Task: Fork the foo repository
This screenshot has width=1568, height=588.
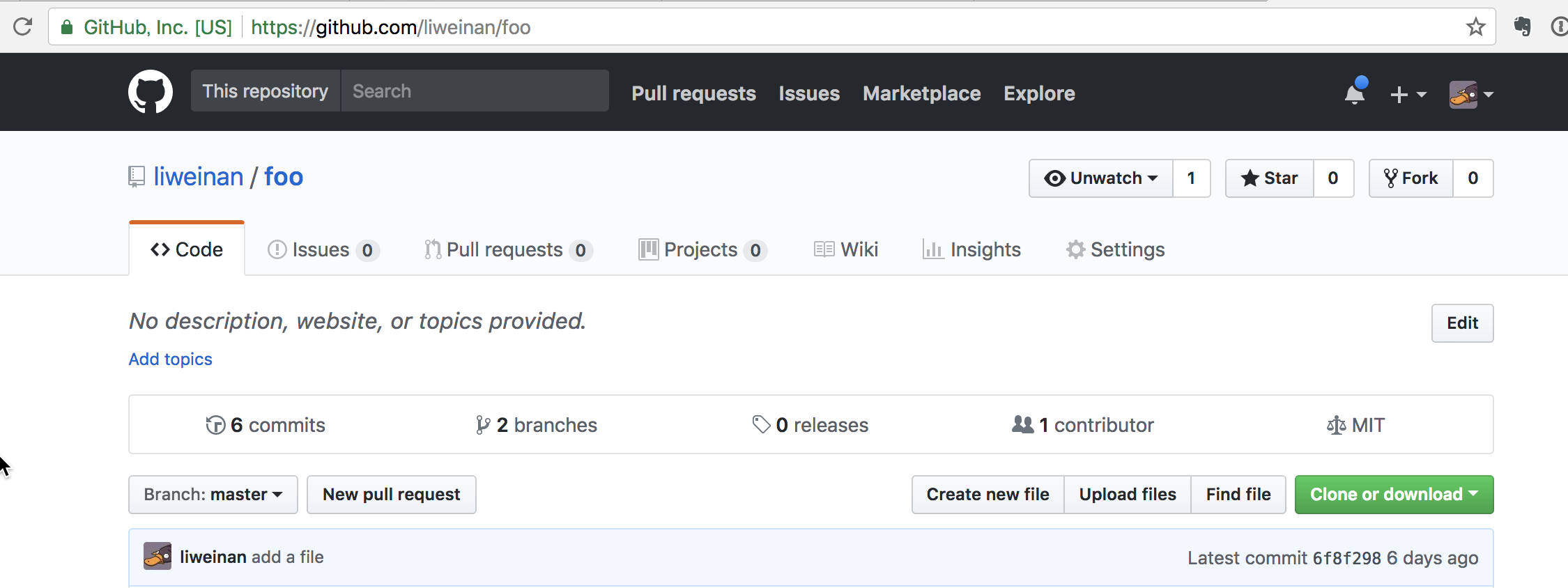Action: pos(1411,178)
